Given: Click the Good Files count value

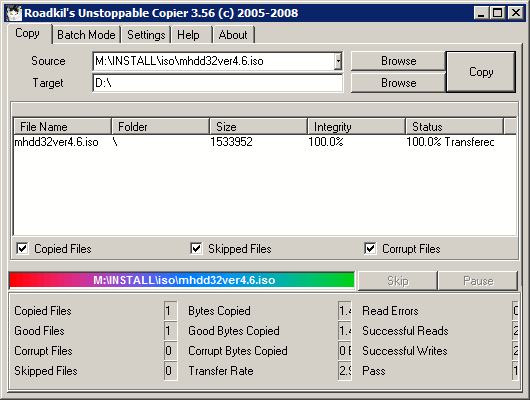Looking at the screenshot, I should (170, 331).
